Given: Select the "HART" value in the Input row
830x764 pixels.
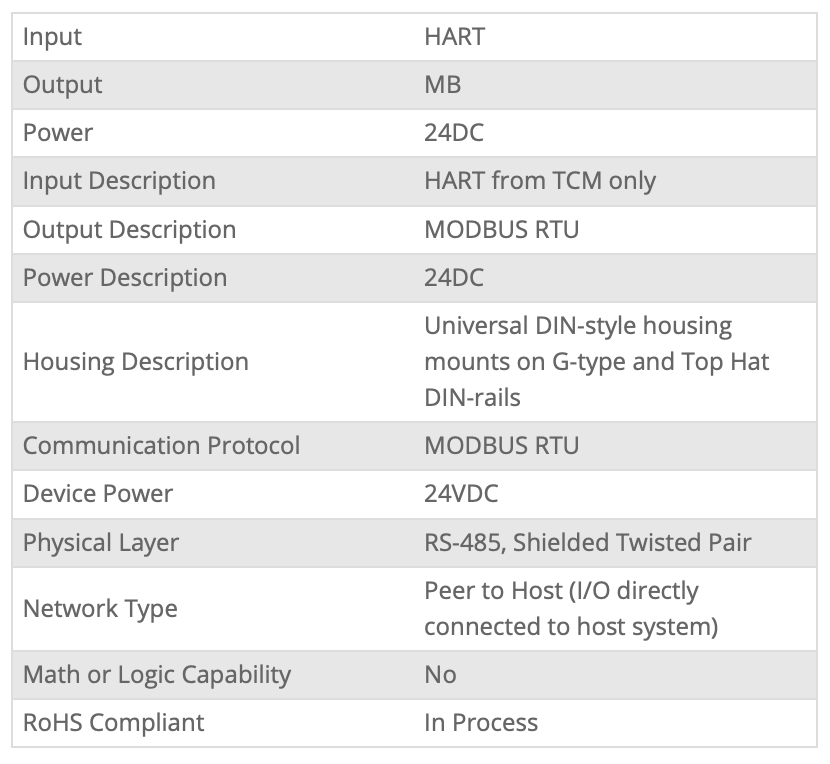Looking at the screenshot, I should [454, 37].
